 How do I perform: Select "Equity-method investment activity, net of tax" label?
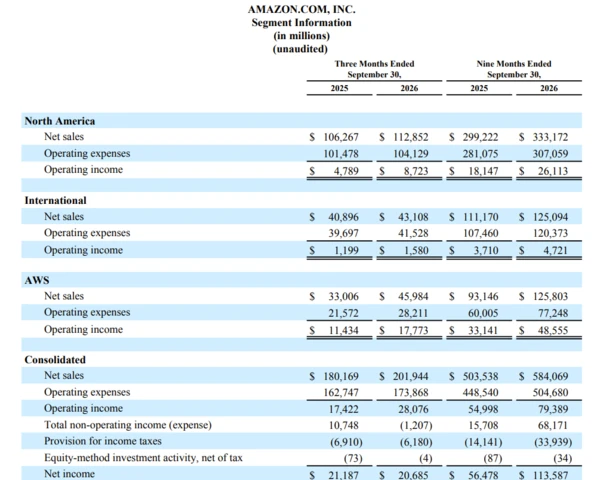143,457
